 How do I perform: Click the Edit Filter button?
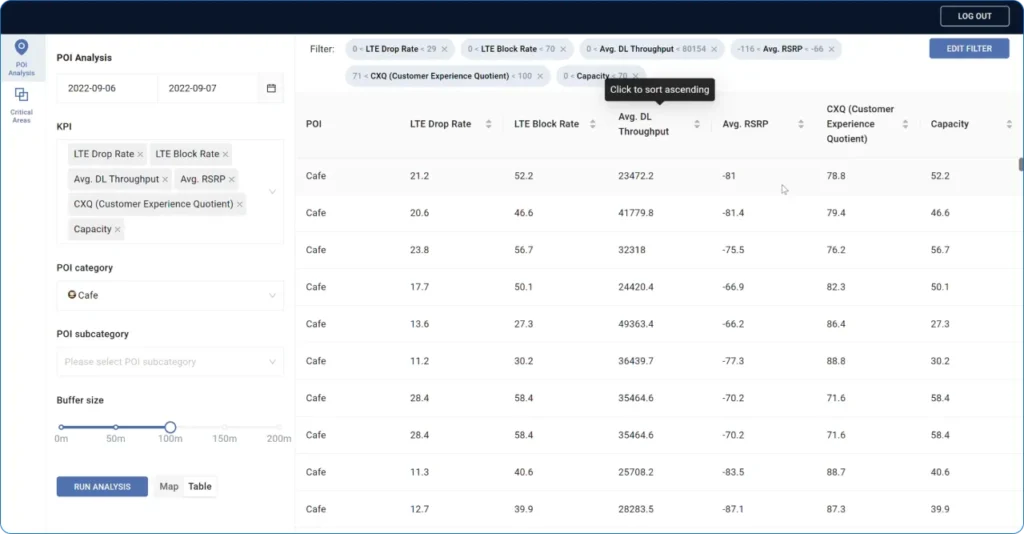(x=968, y=48)
